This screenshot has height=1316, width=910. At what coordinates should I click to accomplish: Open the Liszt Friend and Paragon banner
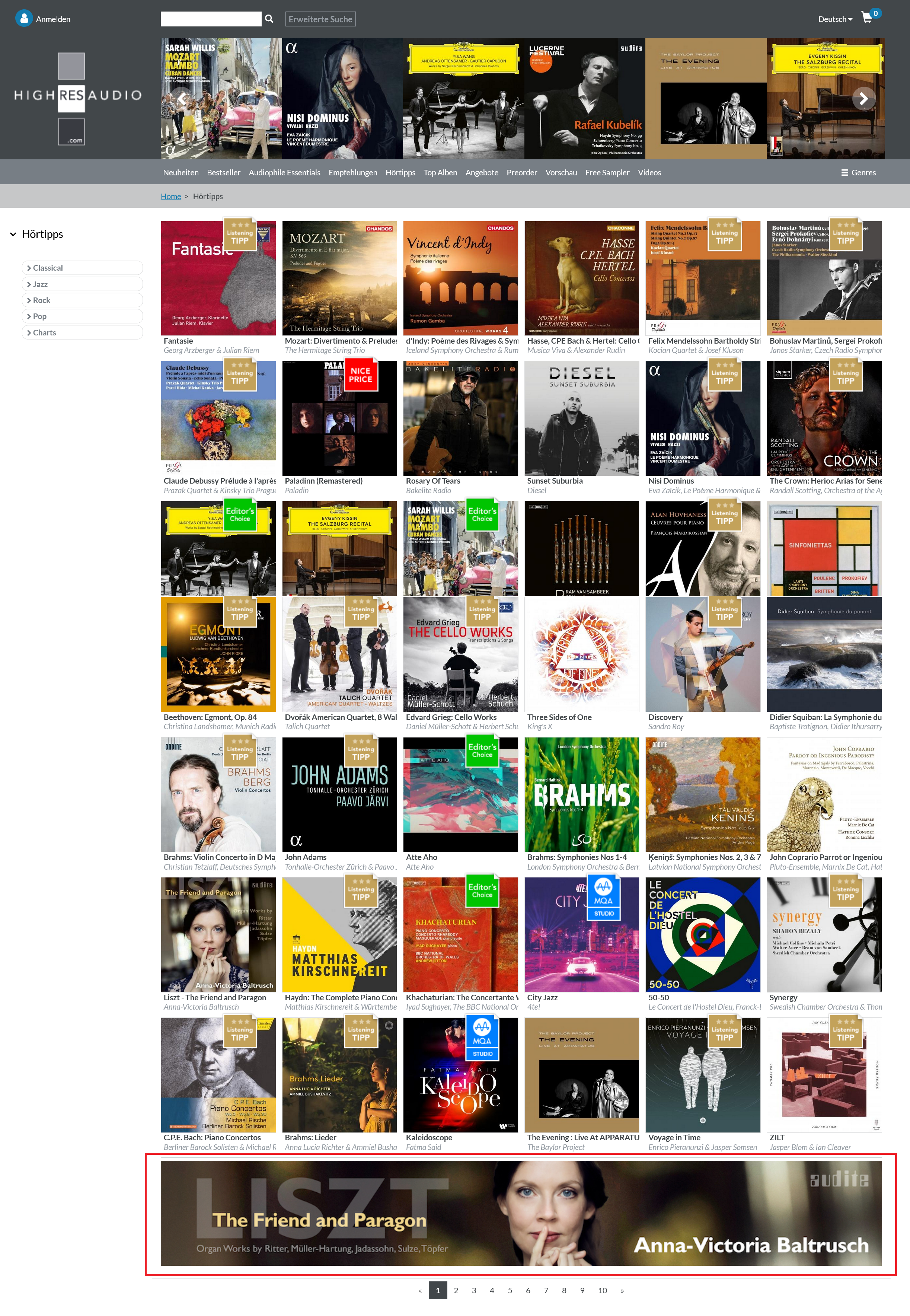click(x=521, y=1214)
